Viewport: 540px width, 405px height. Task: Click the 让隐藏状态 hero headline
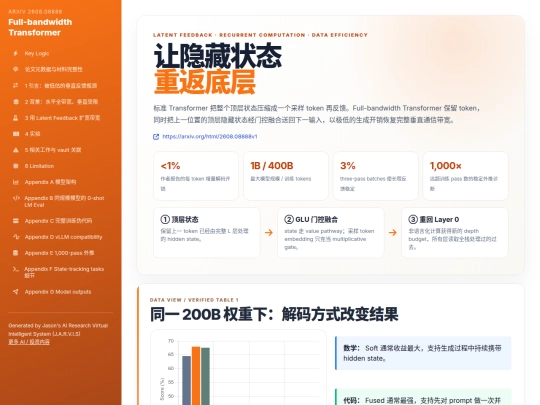click(218, 56)
